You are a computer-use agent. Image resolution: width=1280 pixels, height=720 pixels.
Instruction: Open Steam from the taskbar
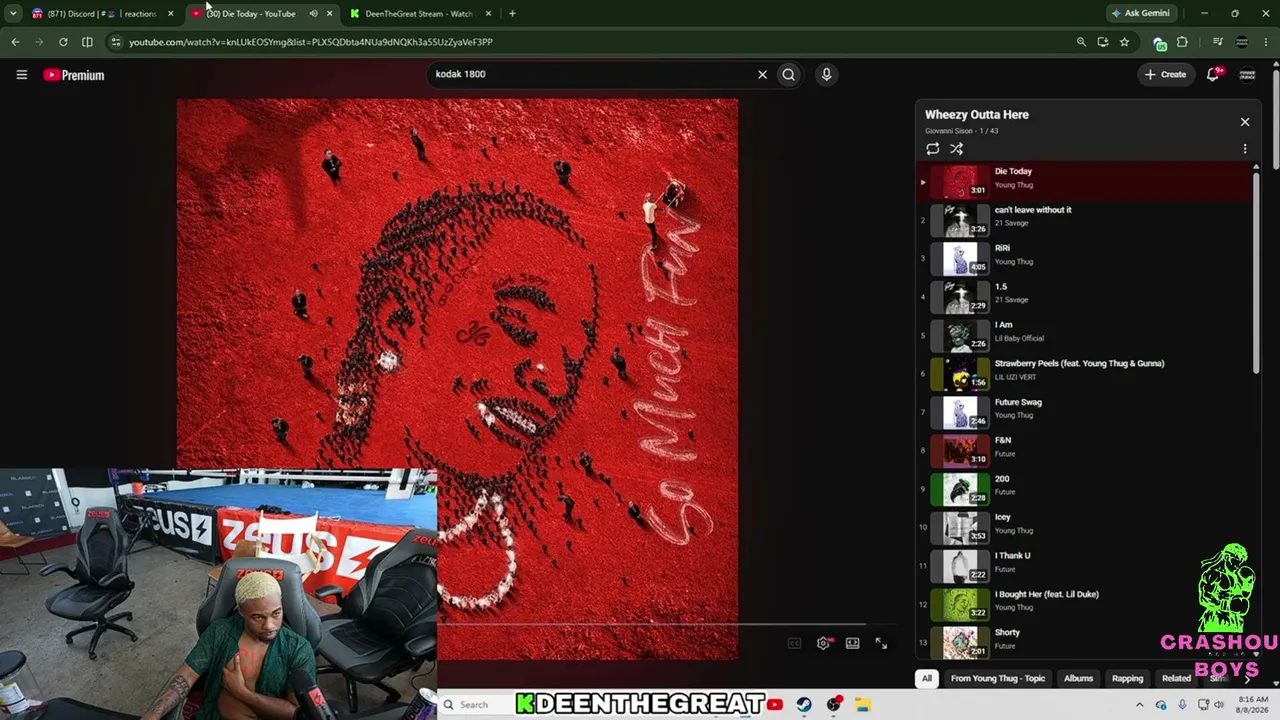(804, 705)
